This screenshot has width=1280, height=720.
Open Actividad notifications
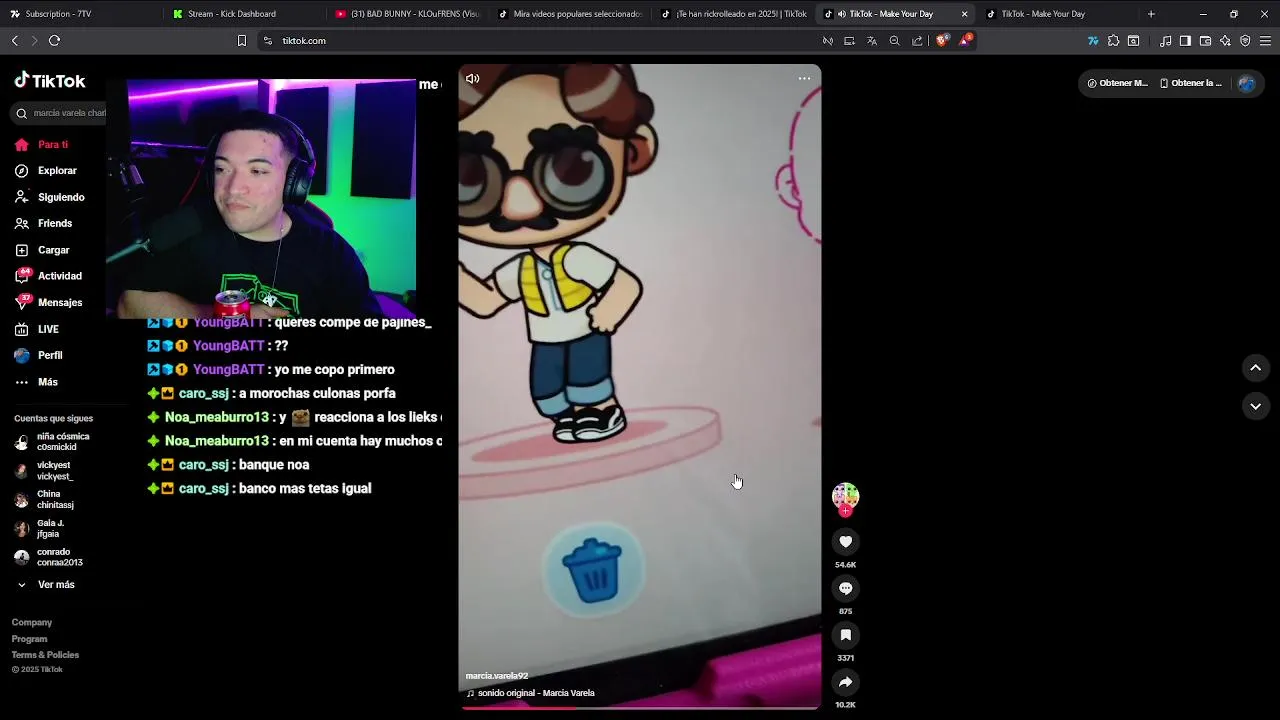pyautogui.click(x=48, y=276)
